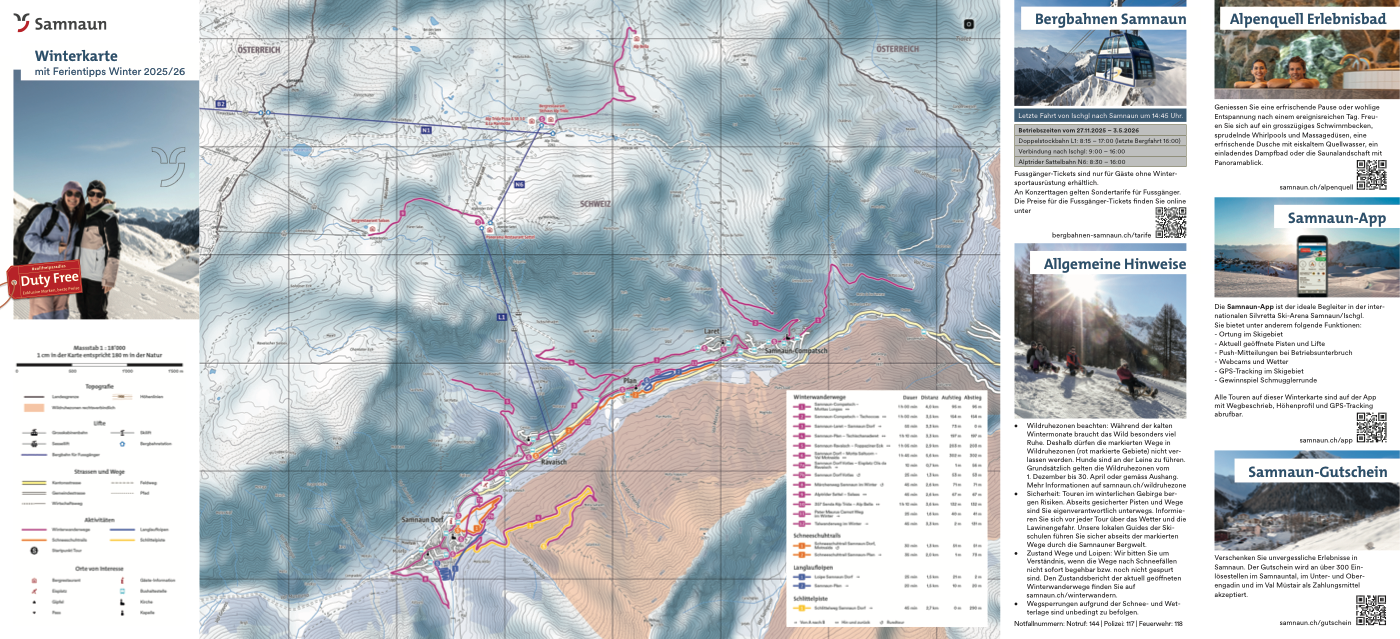Click the L1 cable car marker on the map
The height and width of the screenshot is (639, 1400).
501,317
